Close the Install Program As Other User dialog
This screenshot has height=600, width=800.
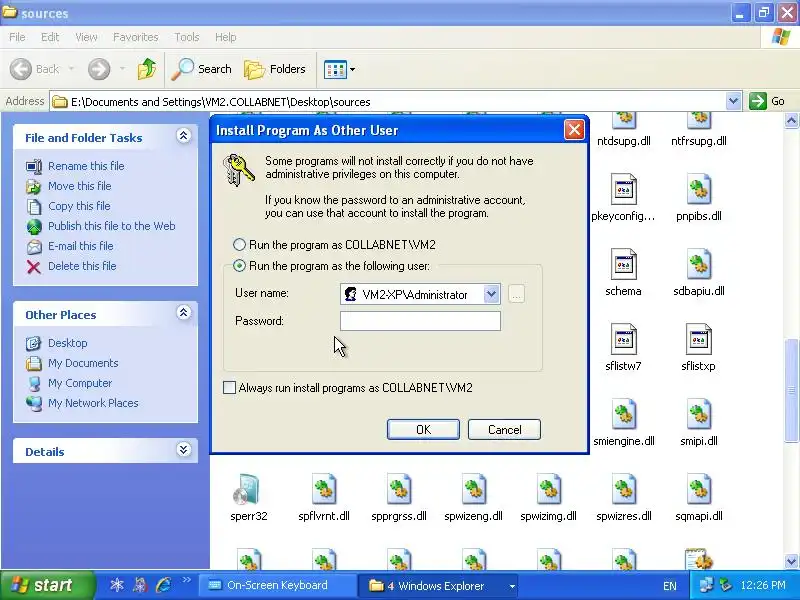574,130
